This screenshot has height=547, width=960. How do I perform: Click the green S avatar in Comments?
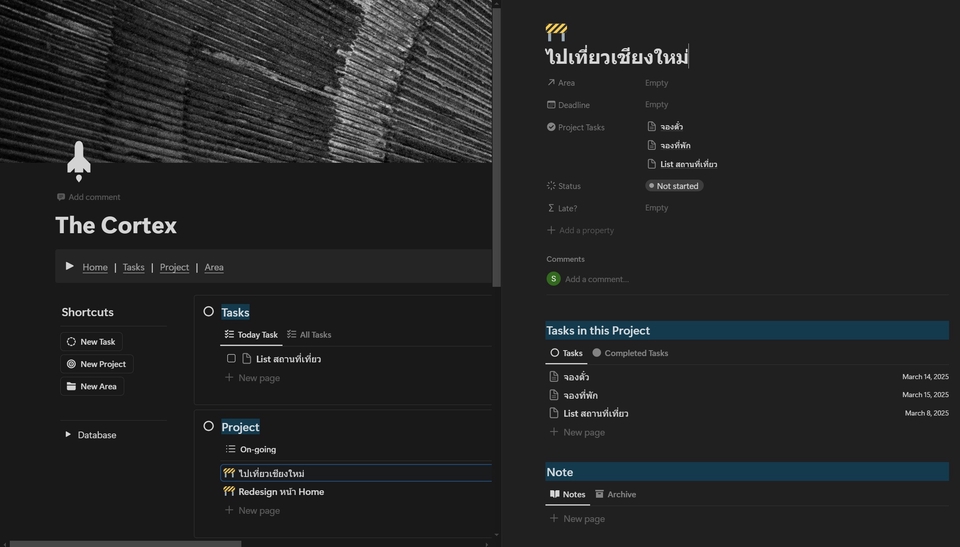click(553, 279)
